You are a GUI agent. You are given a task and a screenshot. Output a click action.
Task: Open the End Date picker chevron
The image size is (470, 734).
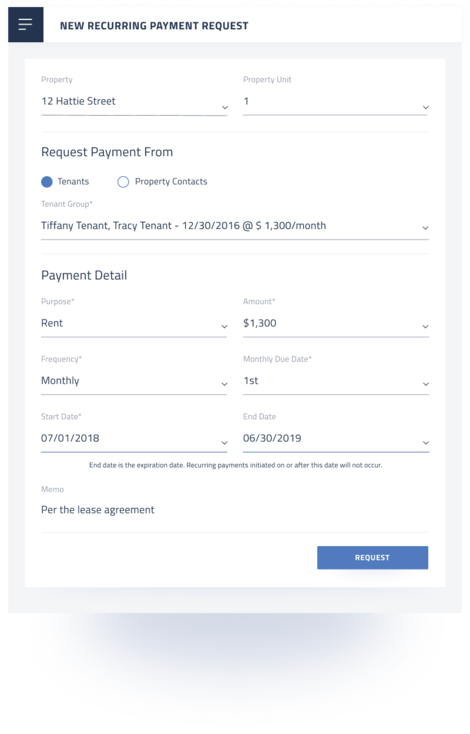pos(426,442)
